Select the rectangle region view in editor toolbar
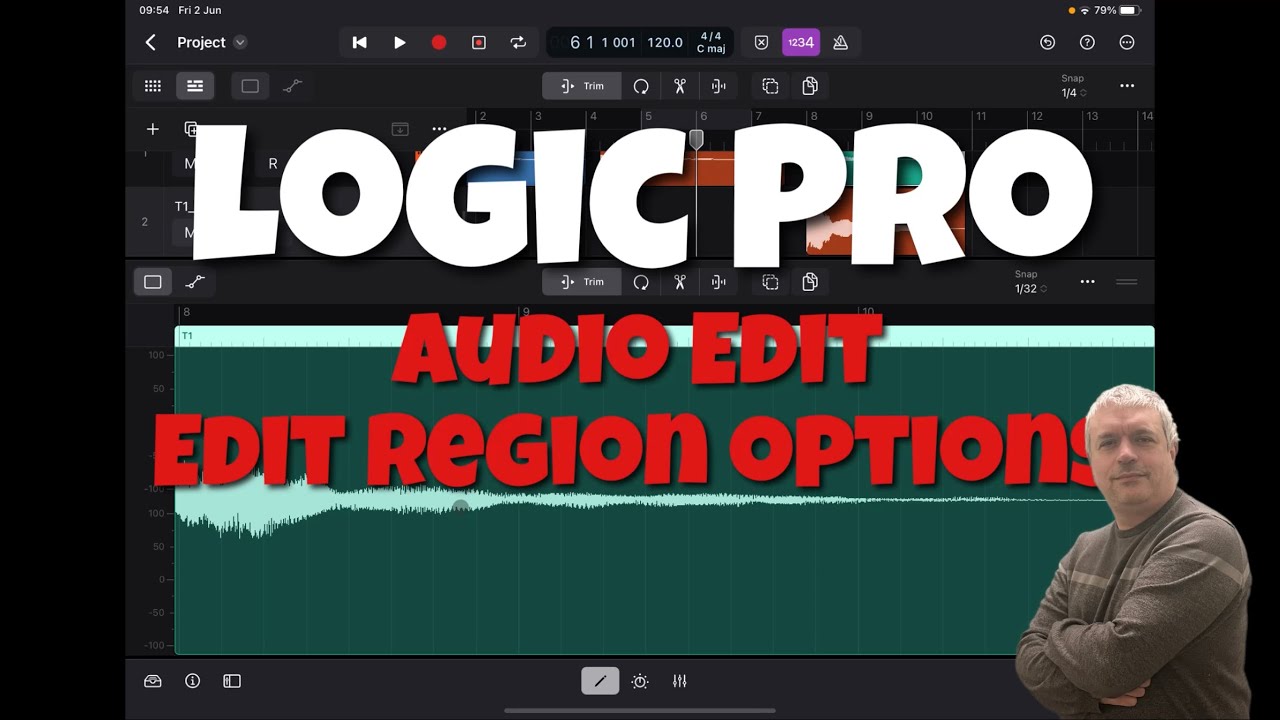1280x720 pixels. (x=153, y=282)
